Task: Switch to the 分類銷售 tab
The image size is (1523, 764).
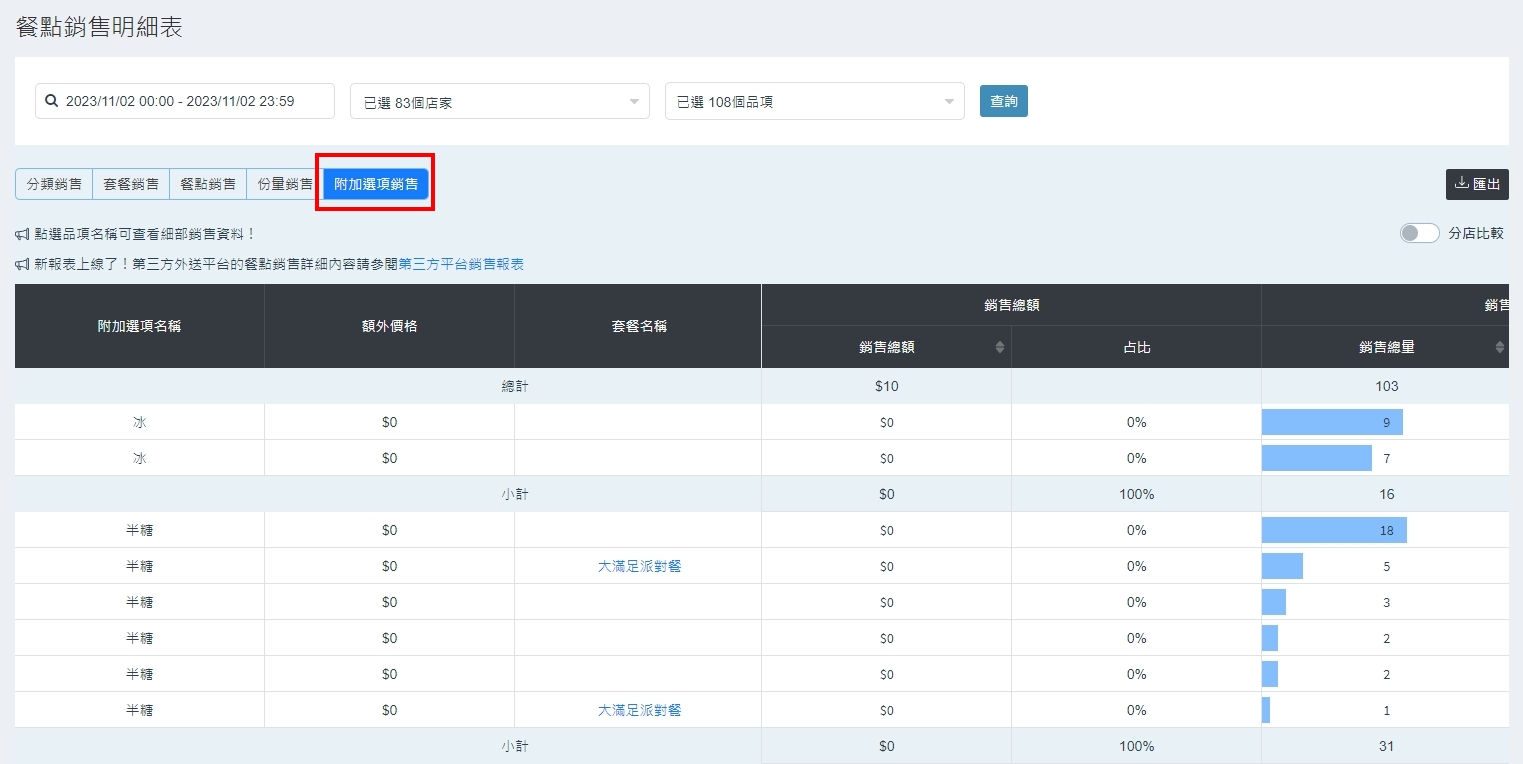Action: point(54,184)
